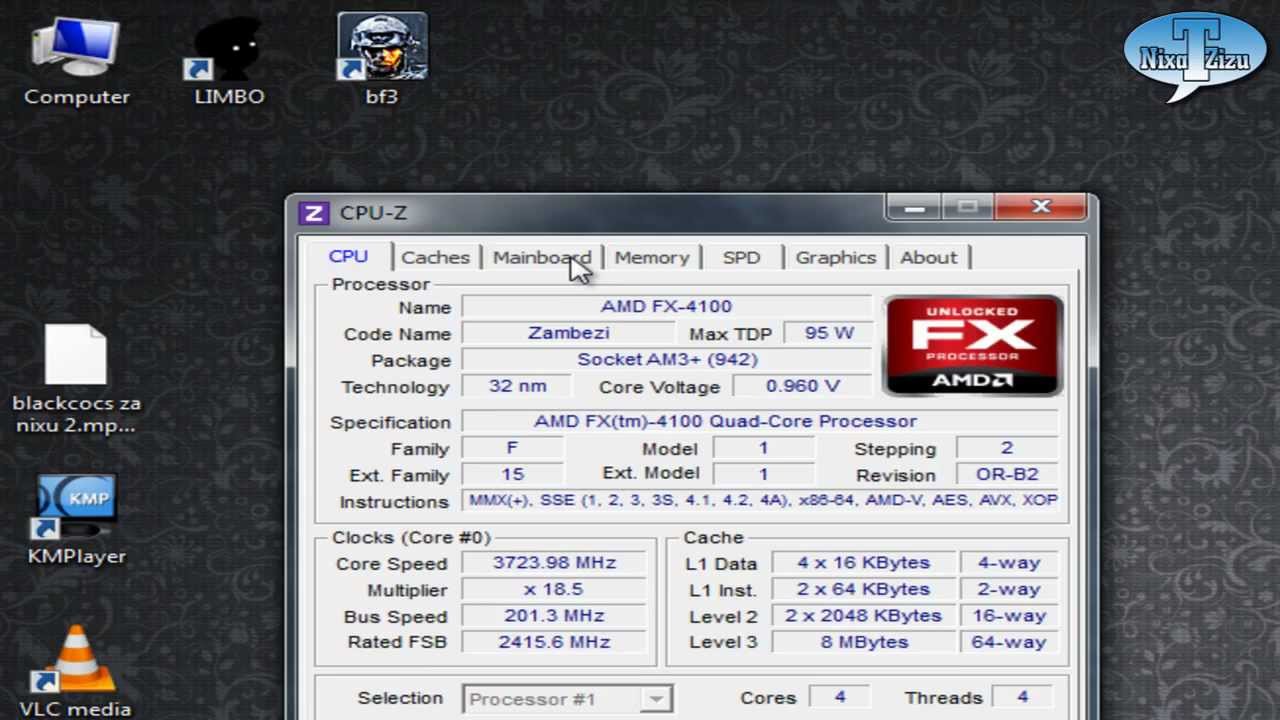1280x720 pixels.
Task: Open the Processor #1 selection dropdown
Action: pos(568,699)
